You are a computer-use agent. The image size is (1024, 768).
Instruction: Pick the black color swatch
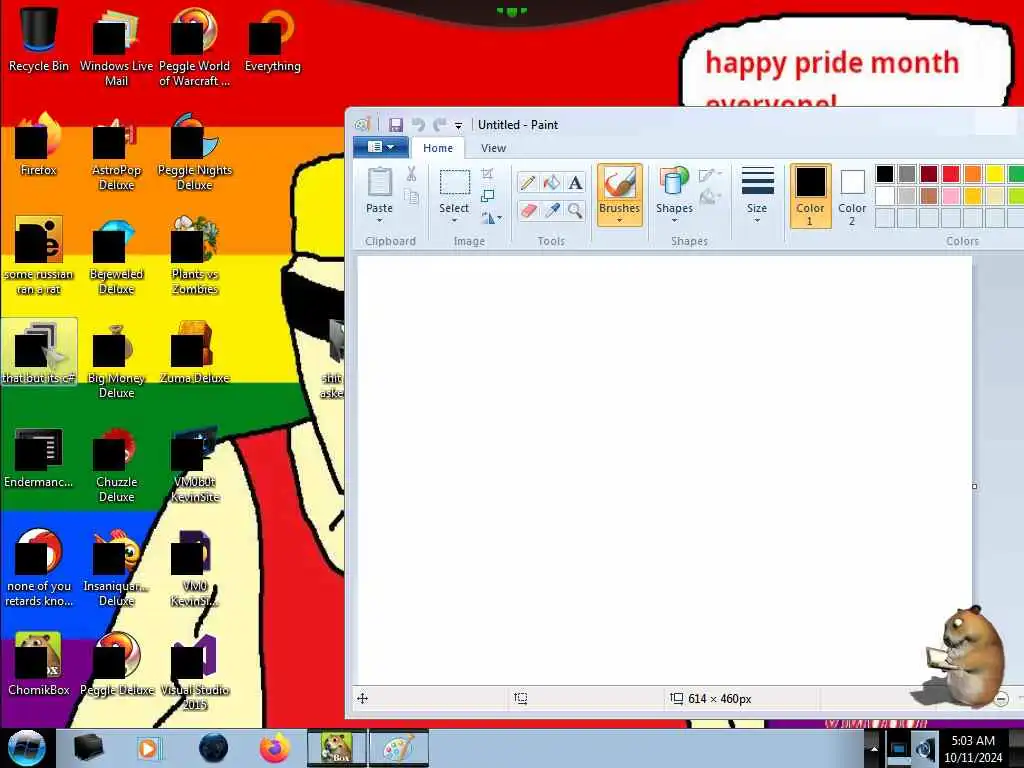point(884,174)
